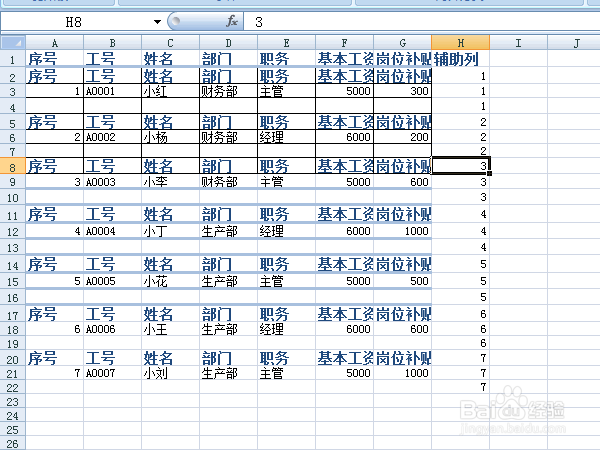Screen dimensions: 600x450
Task: Click cell C12 containing 小丁
Action: coord(170,231)
